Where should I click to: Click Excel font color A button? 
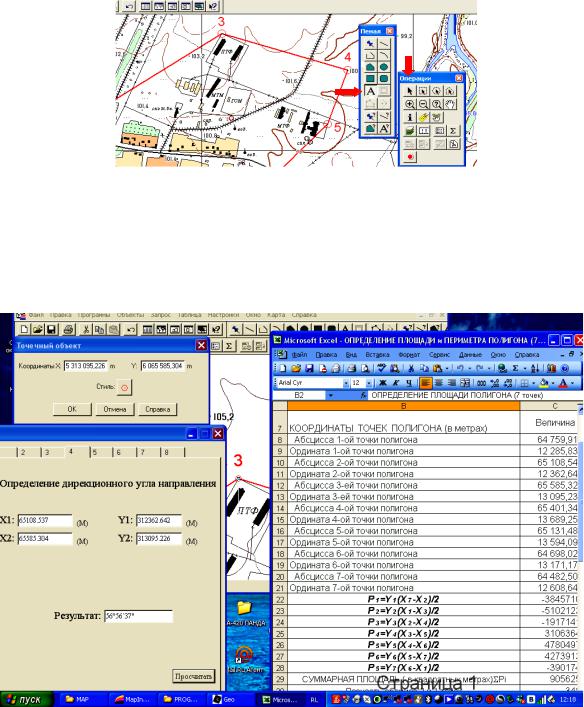(563, 383)
